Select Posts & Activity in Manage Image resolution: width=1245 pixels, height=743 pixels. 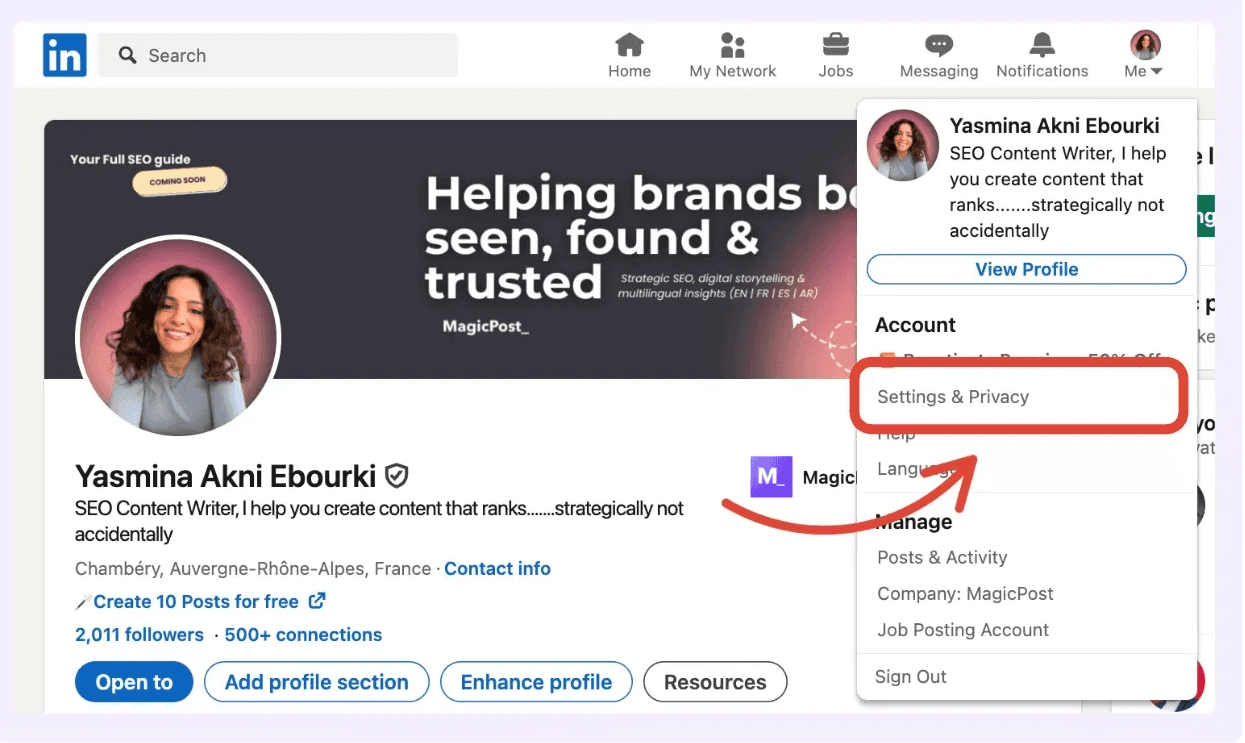tap(942, 558)
